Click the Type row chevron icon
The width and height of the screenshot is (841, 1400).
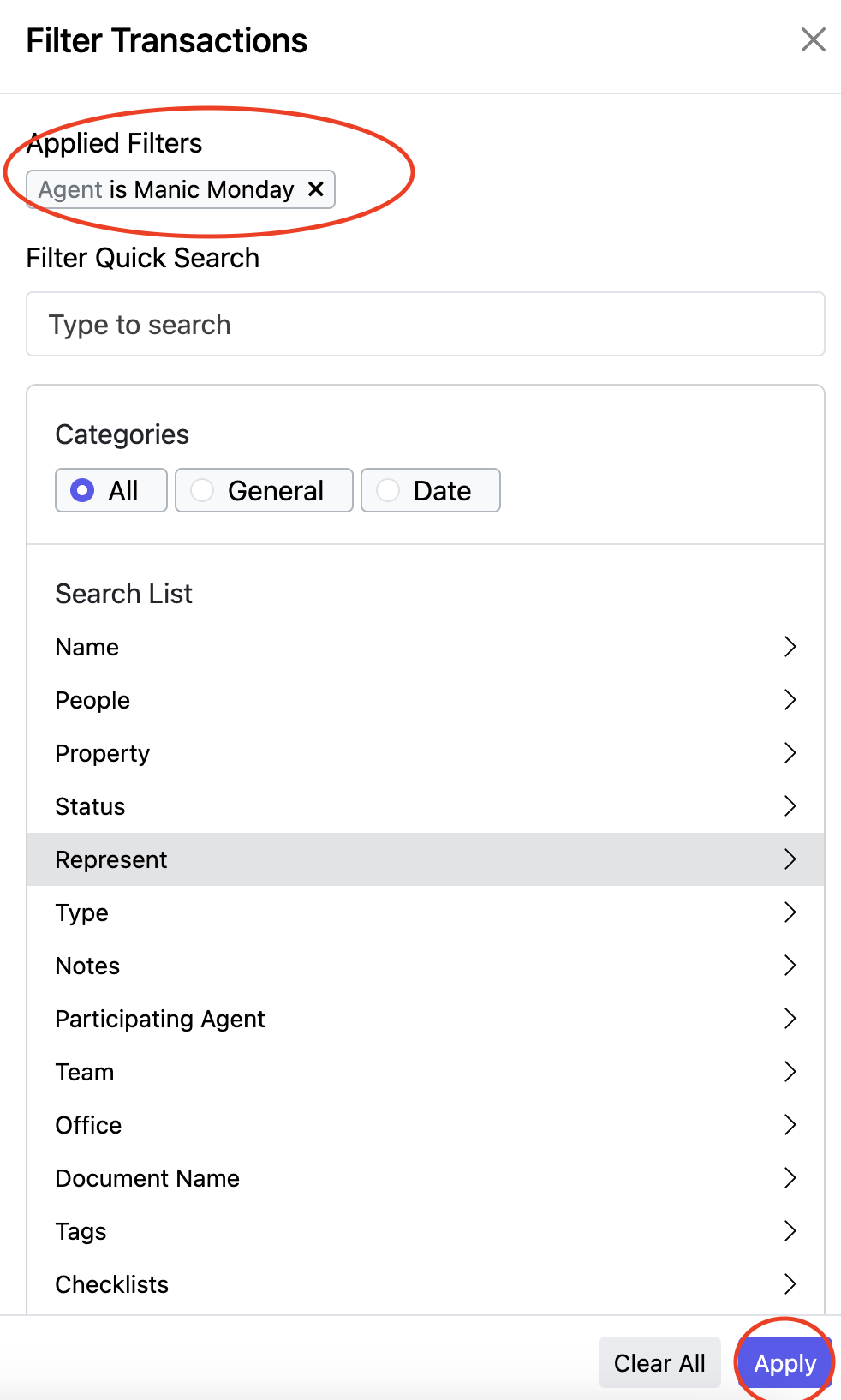click(x=790, y=912)
